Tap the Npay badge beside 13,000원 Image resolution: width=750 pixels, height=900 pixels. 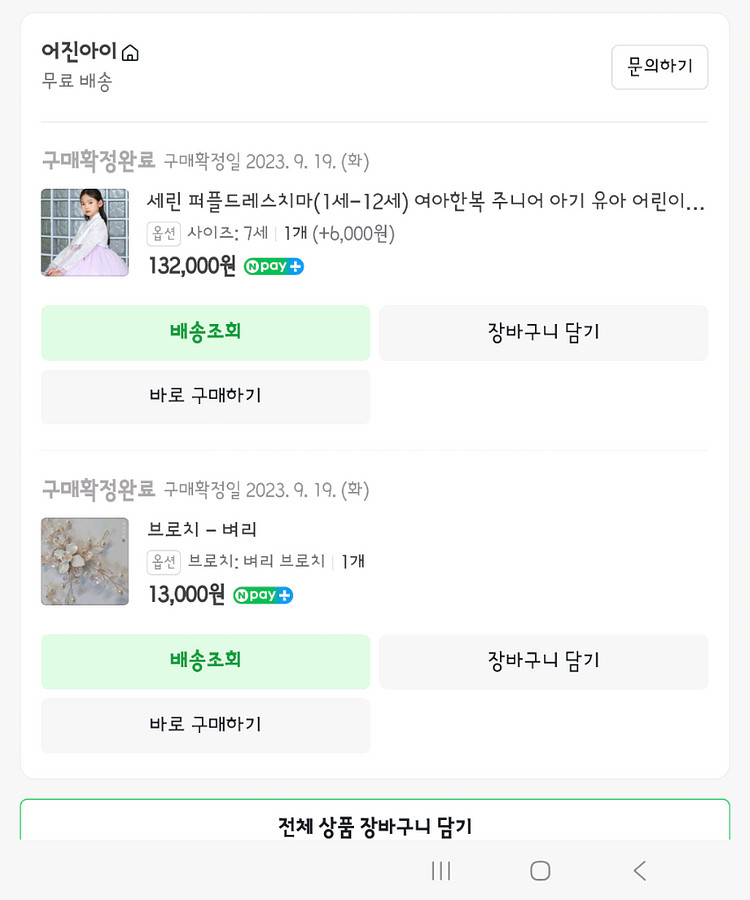[x=263, y=596]
